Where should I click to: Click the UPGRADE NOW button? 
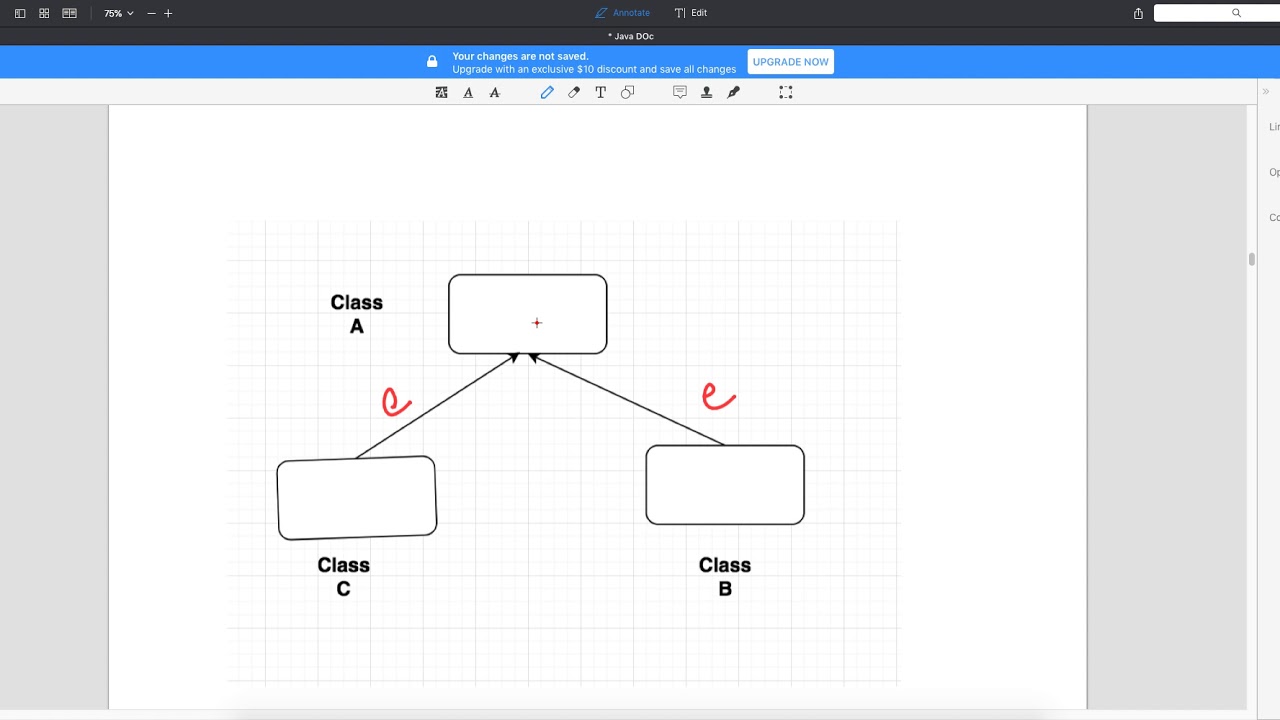[790, 62]
